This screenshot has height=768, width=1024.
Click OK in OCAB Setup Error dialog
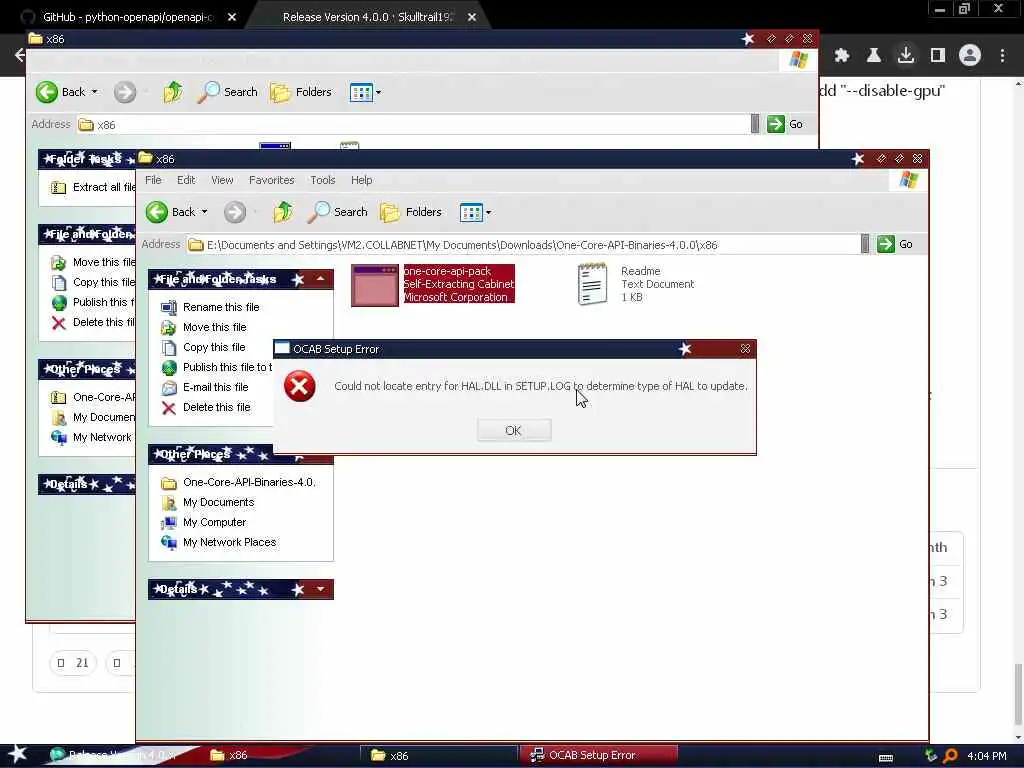pyautogui.click(x=513, y=430)
